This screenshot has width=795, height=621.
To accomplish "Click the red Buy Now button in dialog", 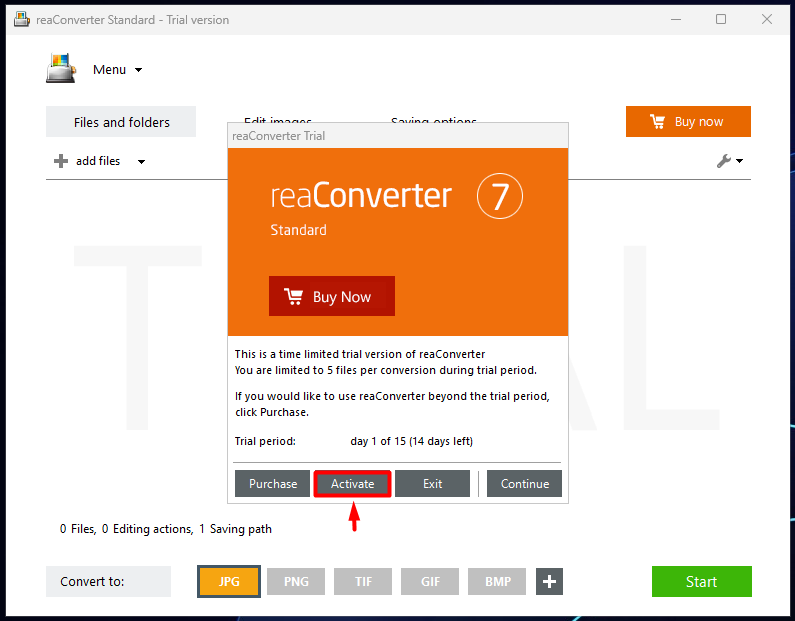I will (x=332, y=296).
